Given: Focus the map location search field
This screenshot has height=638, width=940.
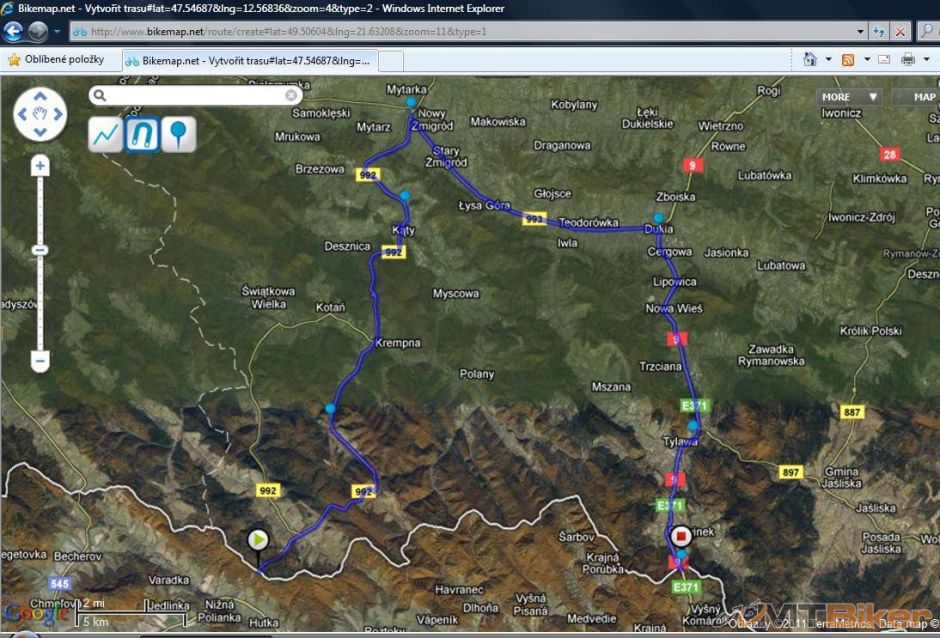Looking at the screenshot, I should pyautogui.click(x=190, y=96).
